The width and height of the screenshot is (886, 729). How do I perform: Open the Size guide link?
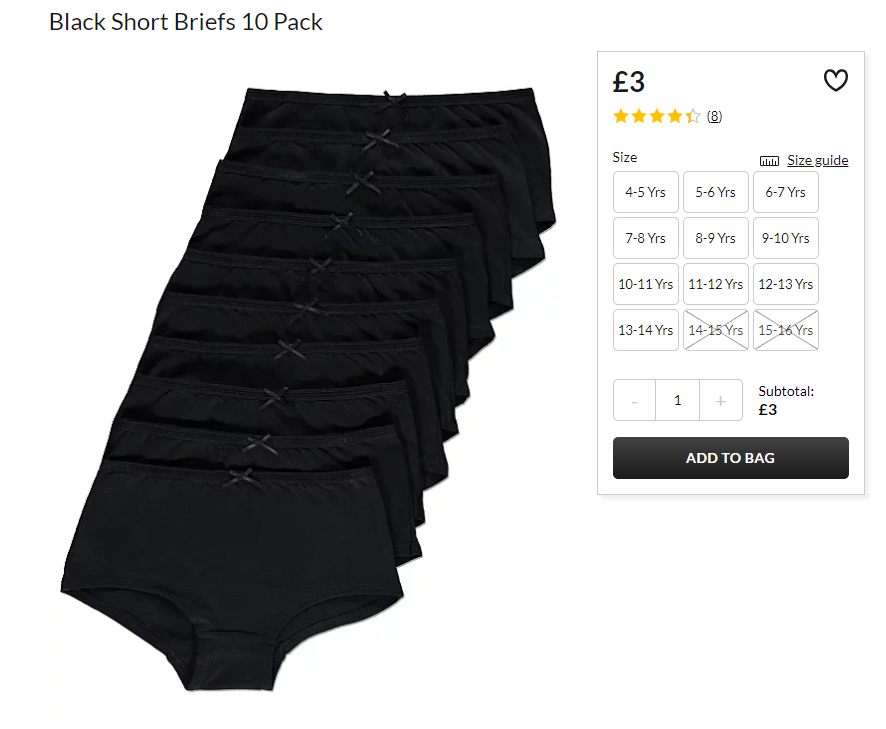point(818,160)
